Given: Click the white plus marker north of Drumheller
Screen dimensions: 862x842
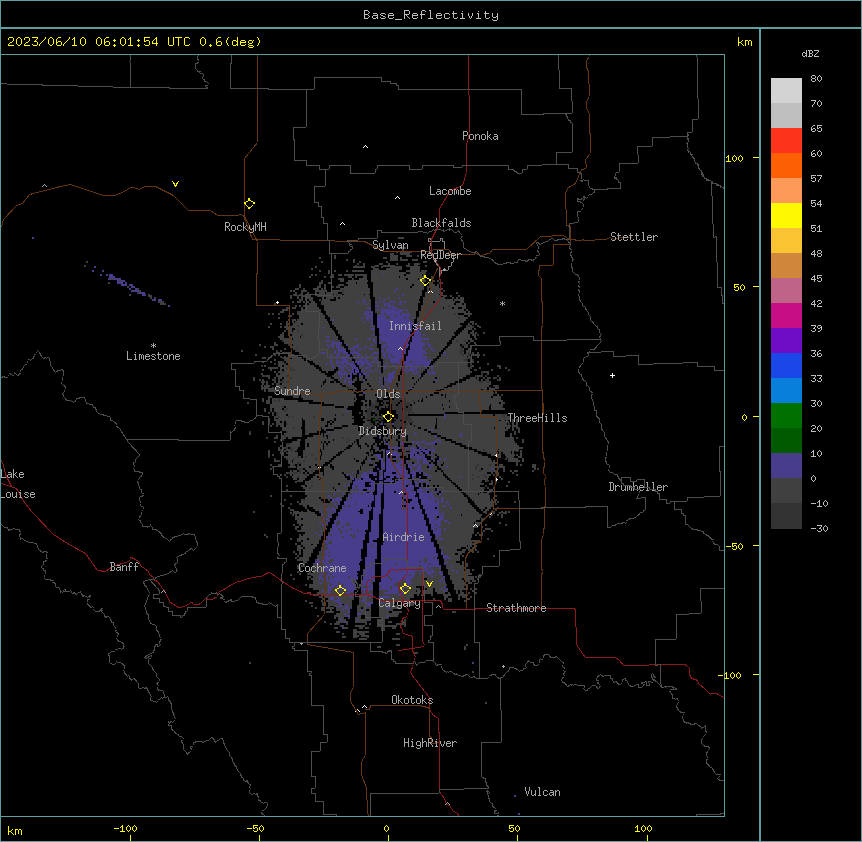Looking at the screenshot, I should pyautogui.click(x=612, y=375).
